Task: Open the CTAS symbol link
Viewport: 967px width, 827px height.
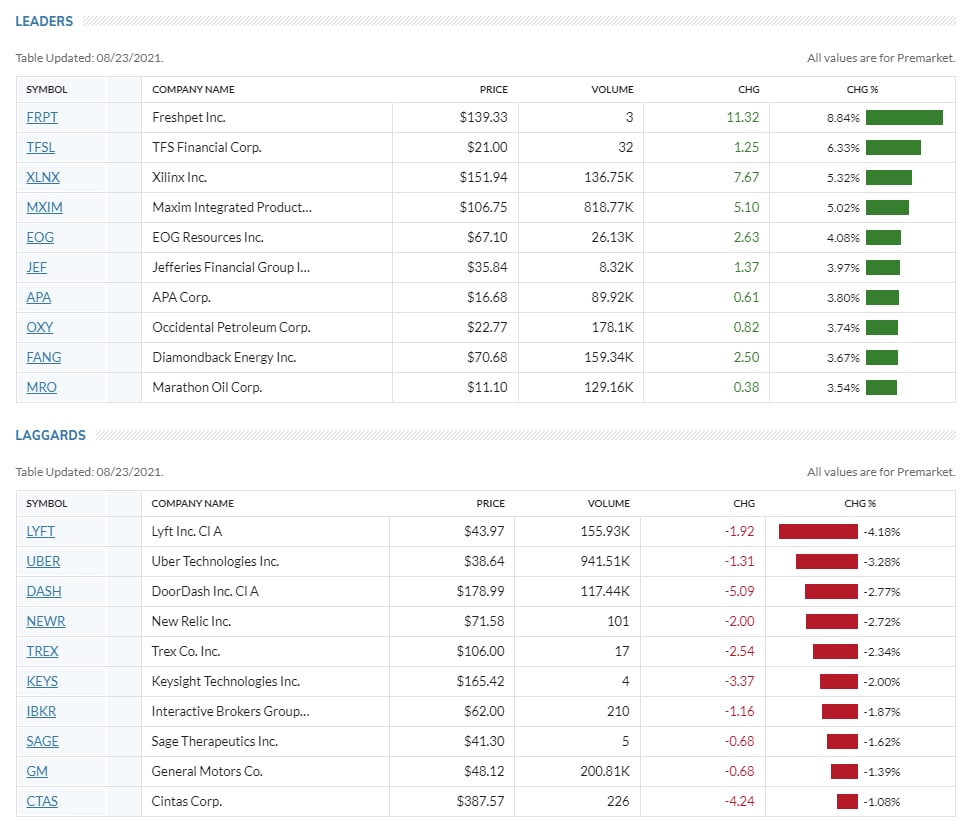Action: coord(42,801)
